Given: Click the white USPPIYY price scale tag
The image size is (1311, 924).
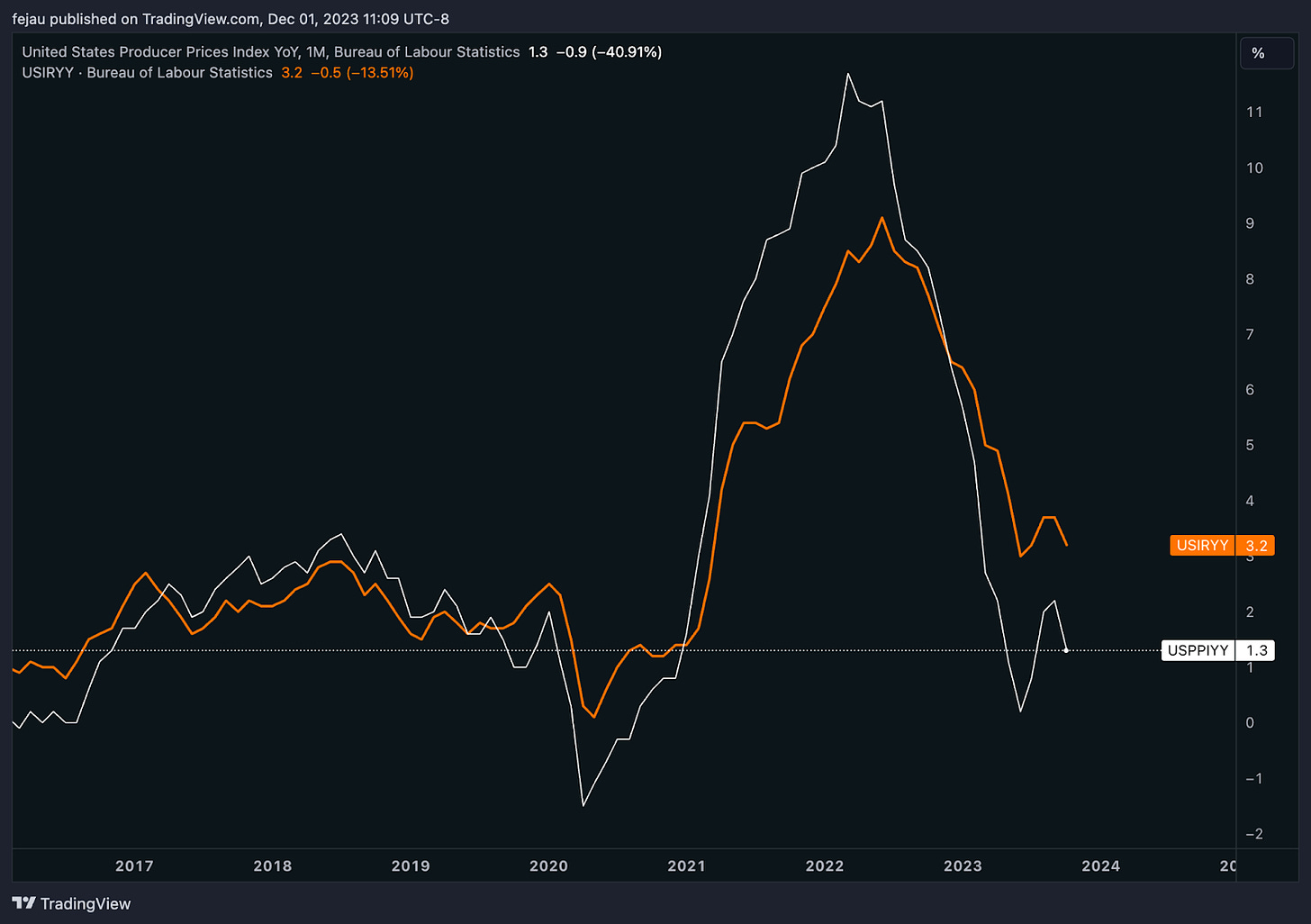Looking at the screenshot, I should (x=1217, y=650).
